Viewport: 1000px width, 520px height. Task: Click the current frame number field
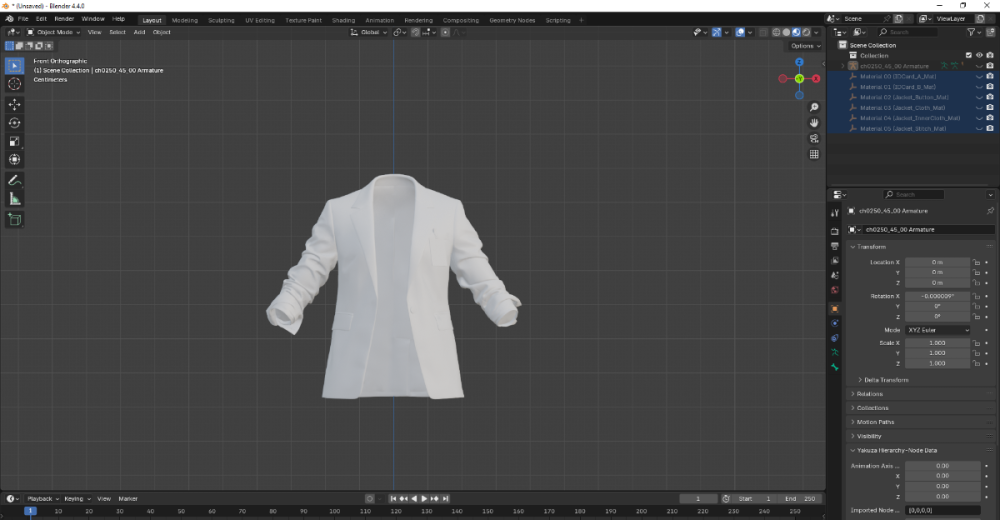tap(698, 498)
